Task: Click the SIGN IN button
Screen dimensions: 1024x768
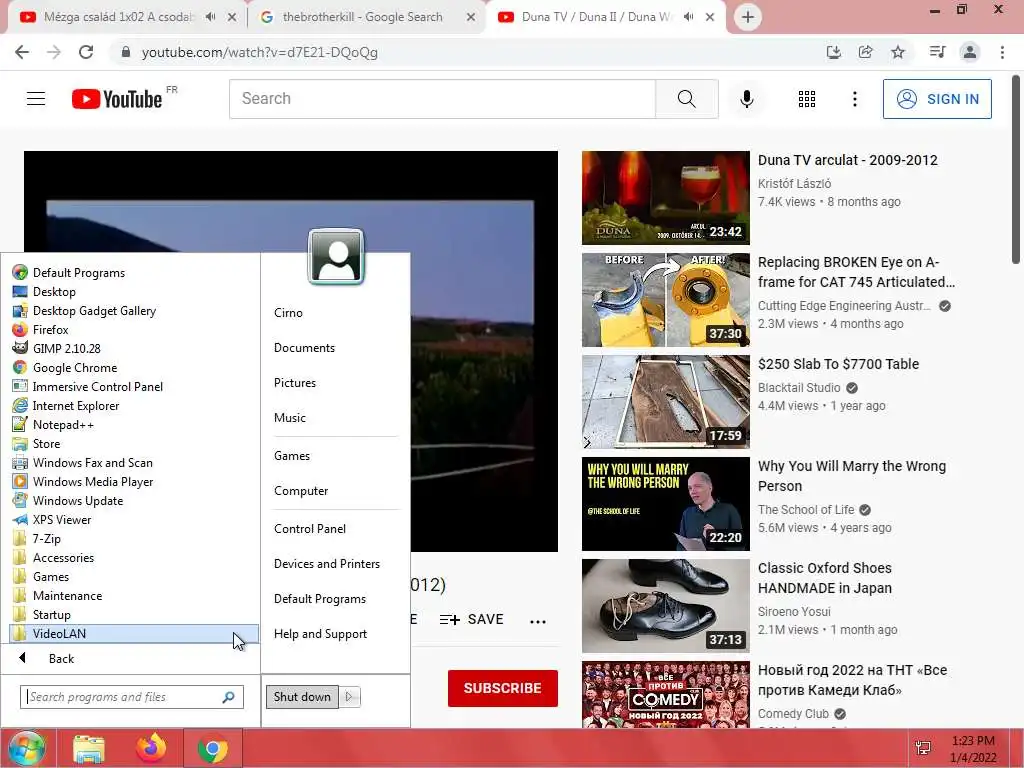Action: point(937,99)
